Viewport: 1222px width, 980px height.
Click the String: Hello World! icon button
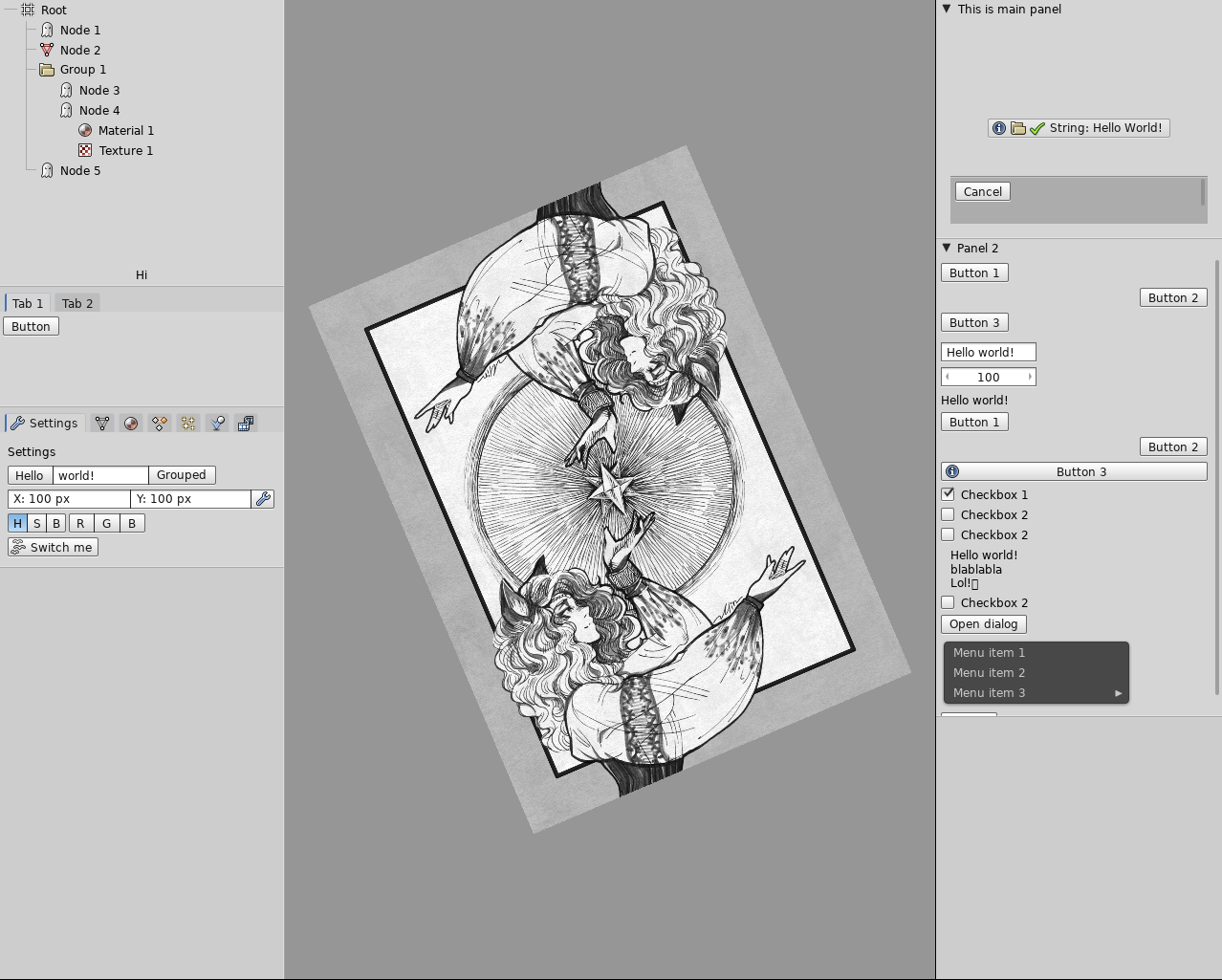[1079, 128]
